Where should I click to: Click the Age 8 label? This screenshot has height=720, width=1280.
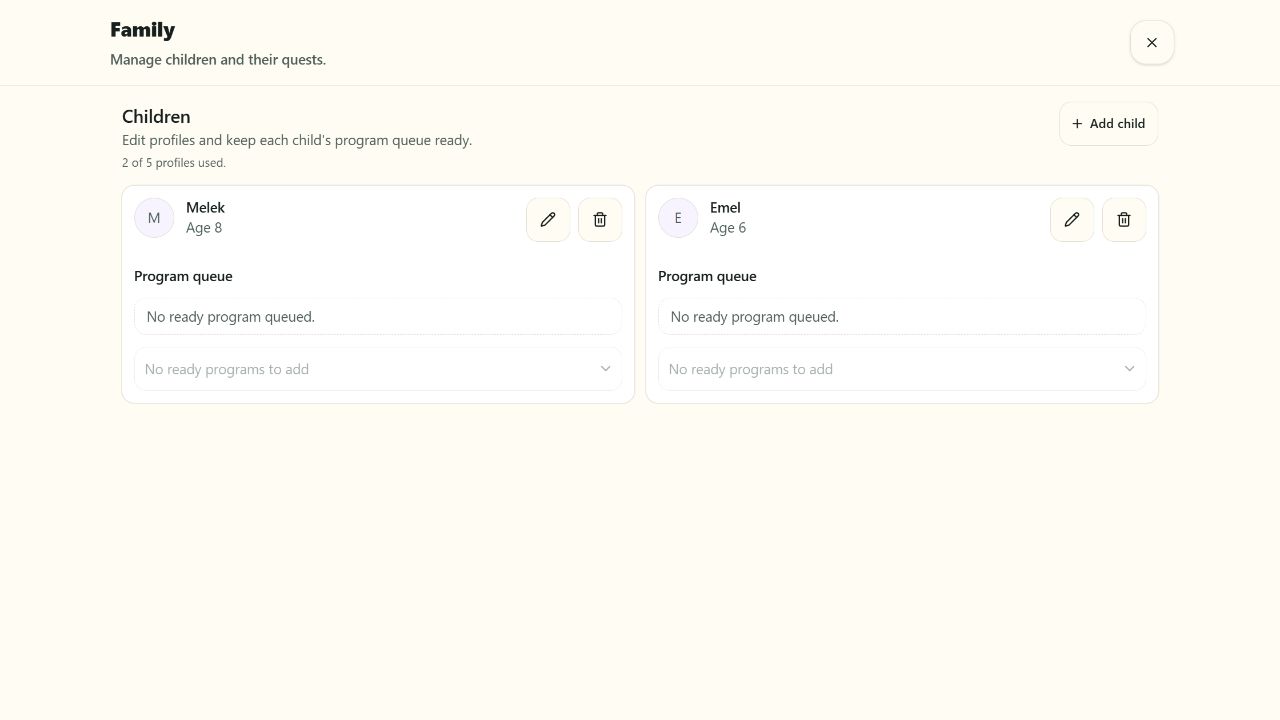204,228
